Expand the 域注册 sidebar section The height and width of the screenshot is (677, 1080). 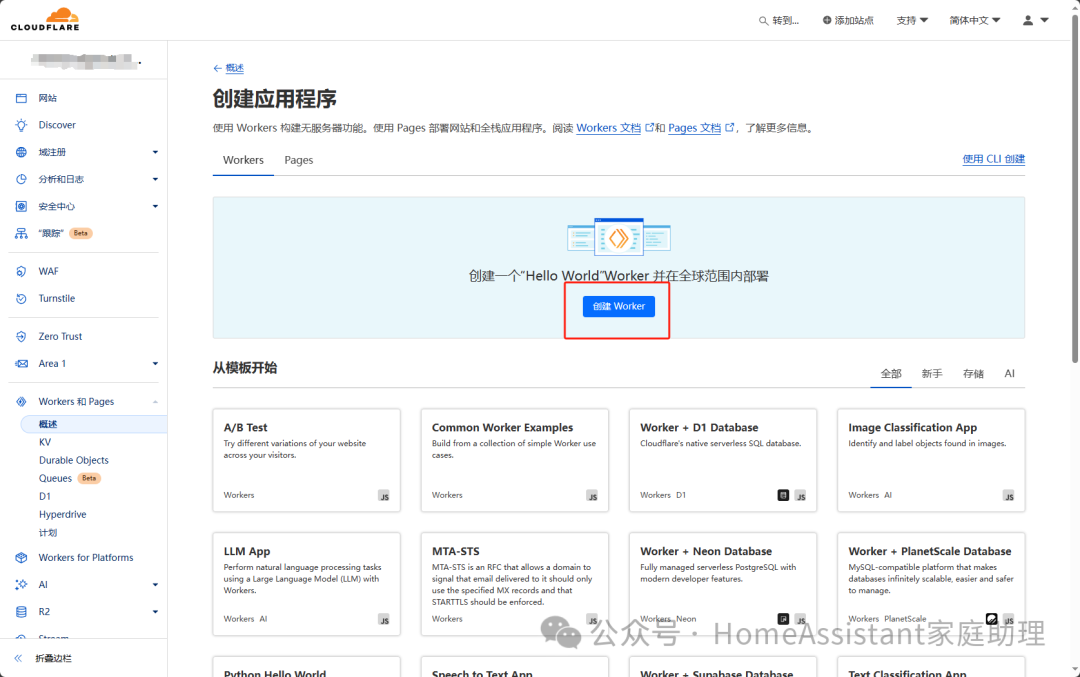point(155,152)
